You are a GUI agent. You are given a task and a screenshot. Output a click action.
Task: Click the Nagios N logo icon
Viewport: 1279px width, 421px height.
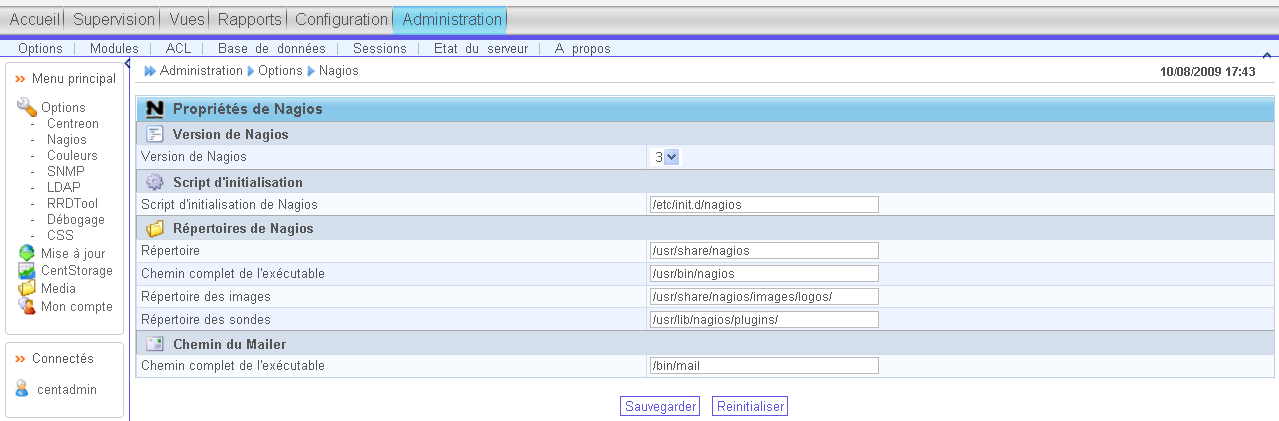(154, 109)
